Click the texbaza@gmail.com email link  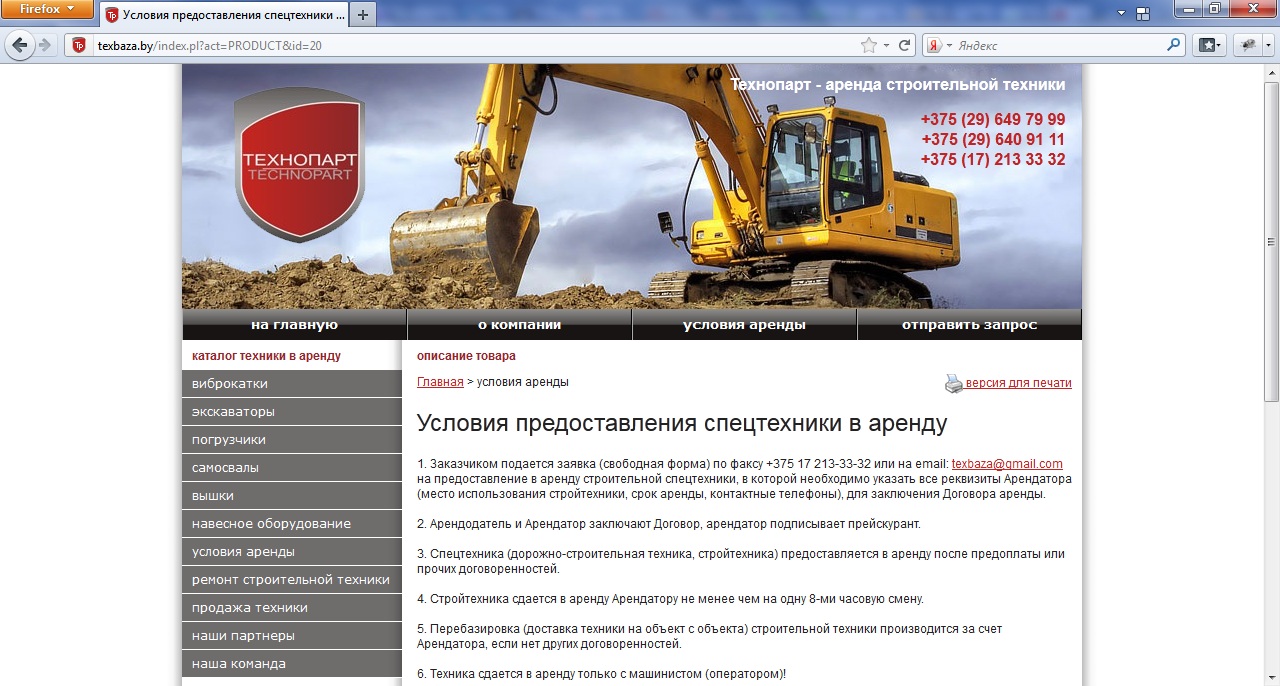click(x=1007, y=464)
